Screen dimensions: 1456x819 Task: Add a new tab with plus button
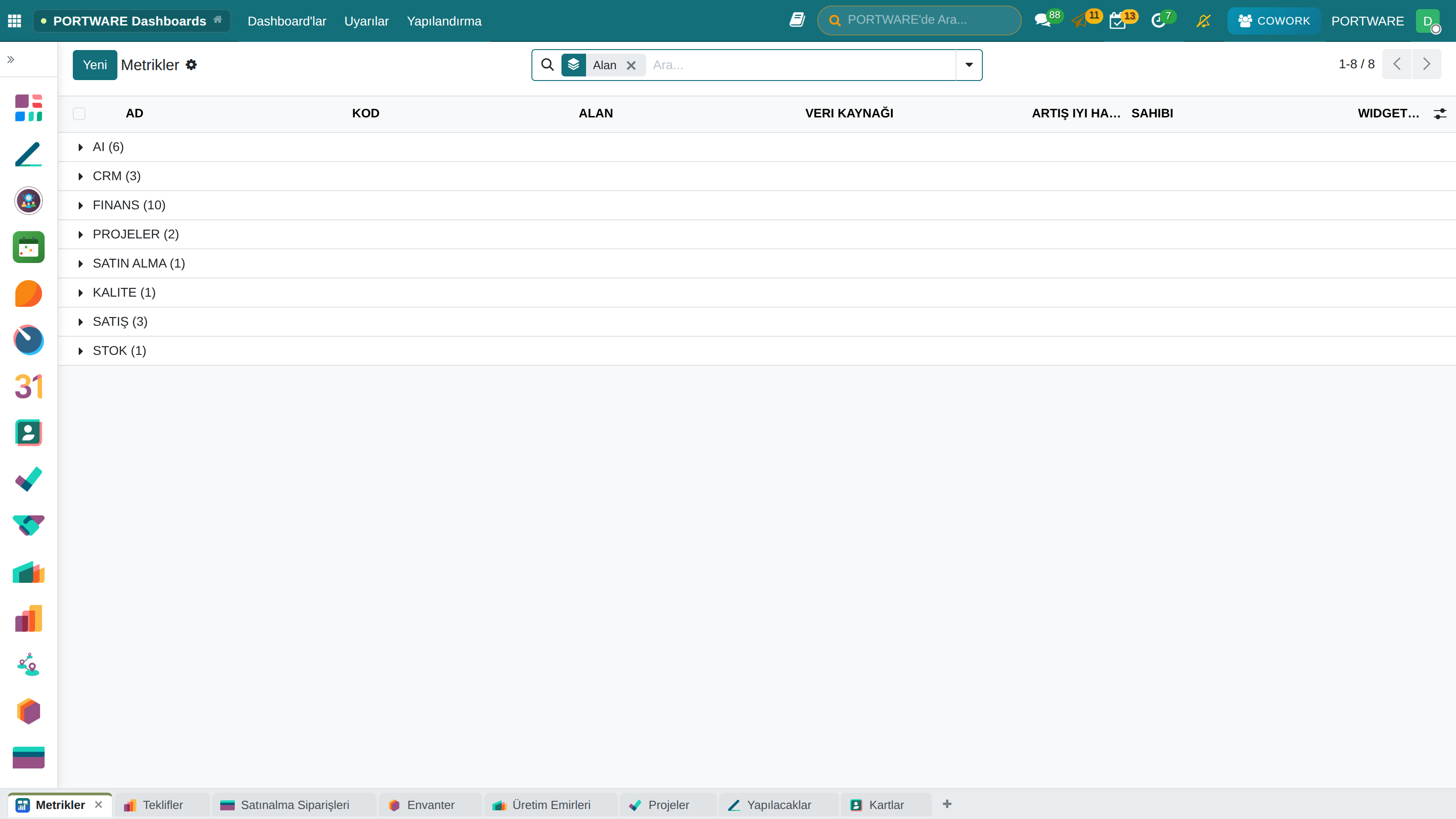[947, 804]
